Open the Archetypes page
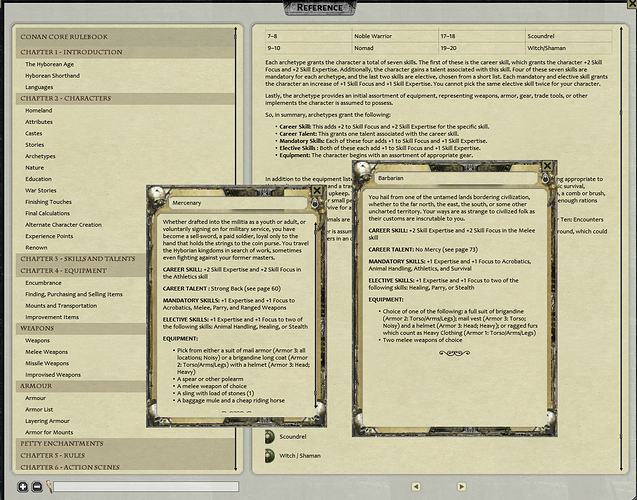This screenshot has height=500, width=637. coord(40,156)
